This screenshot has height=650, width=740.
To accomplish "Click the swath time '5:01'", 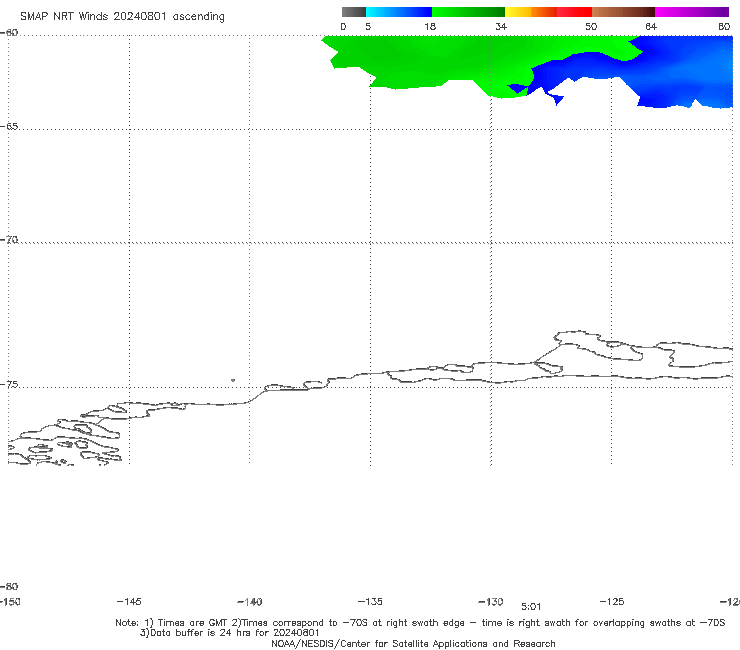I will (531, 607).
